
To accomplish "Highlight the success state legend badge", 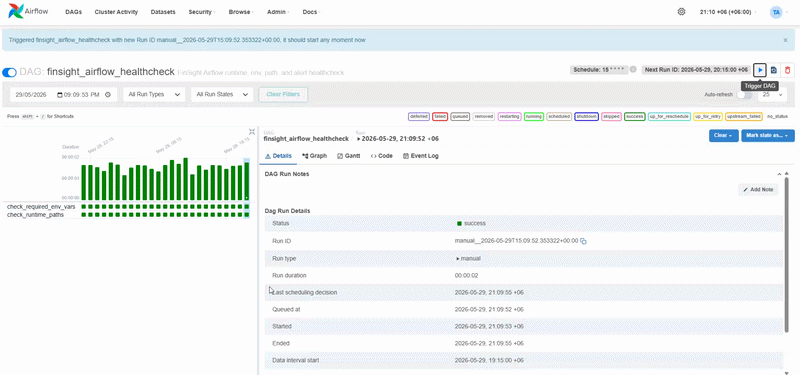I will tap(635, 117).
